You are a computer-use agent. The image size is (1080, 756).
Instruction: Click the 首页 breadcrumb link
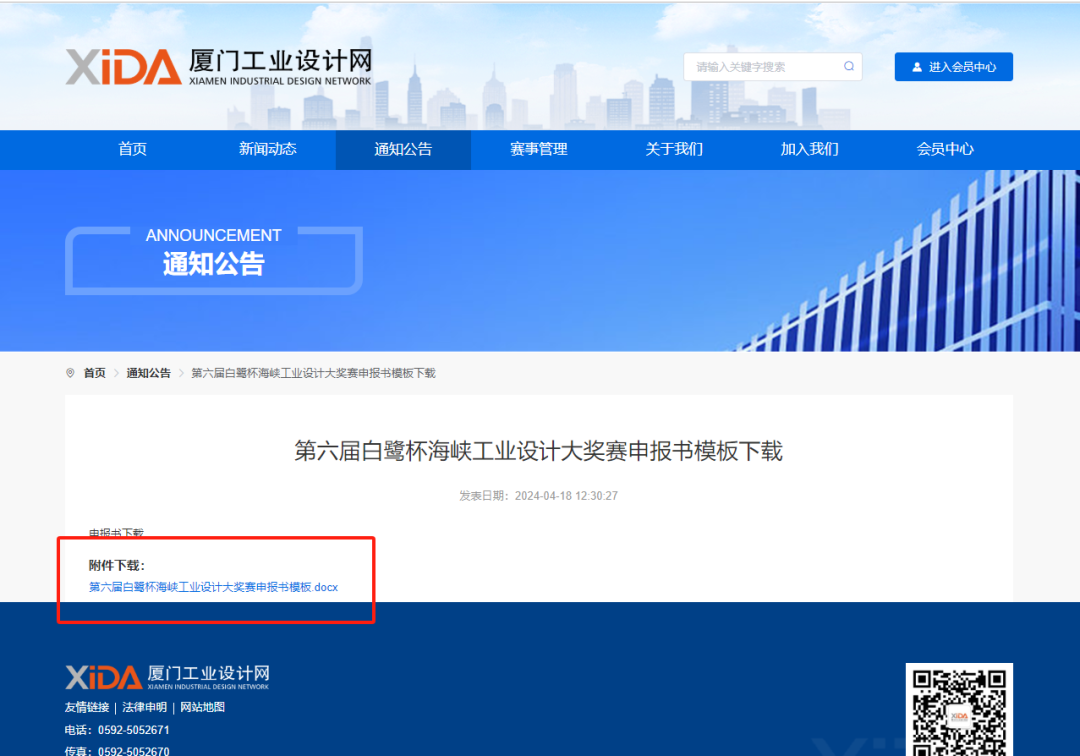click(x=94, y=373)
